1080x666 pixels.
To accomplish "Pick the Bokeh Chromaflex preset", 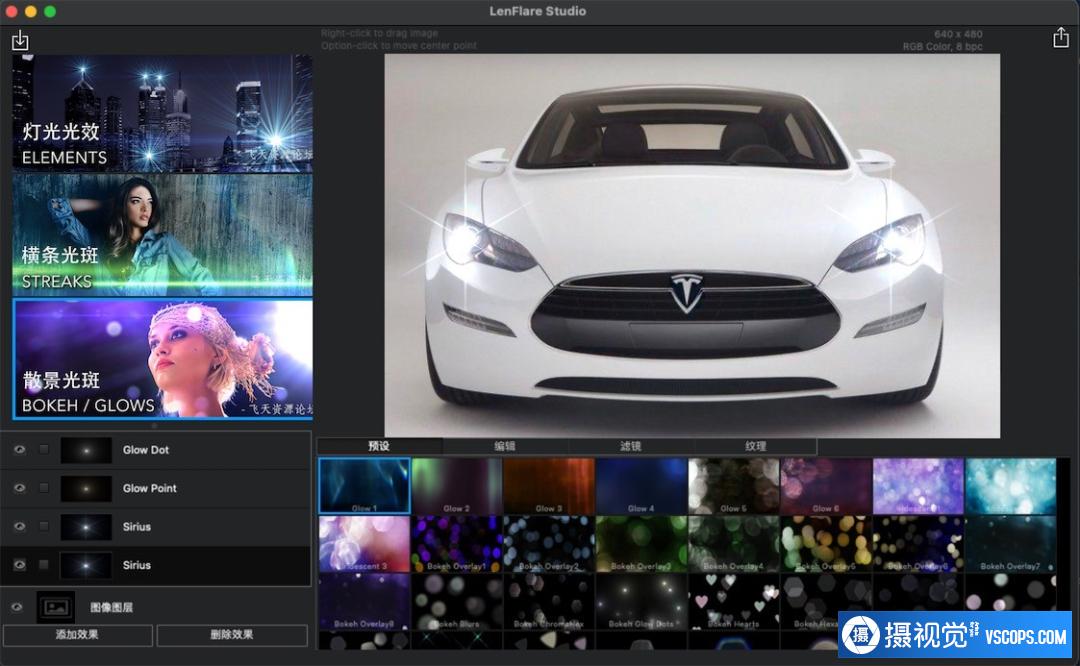I will (x=549, y=602).
